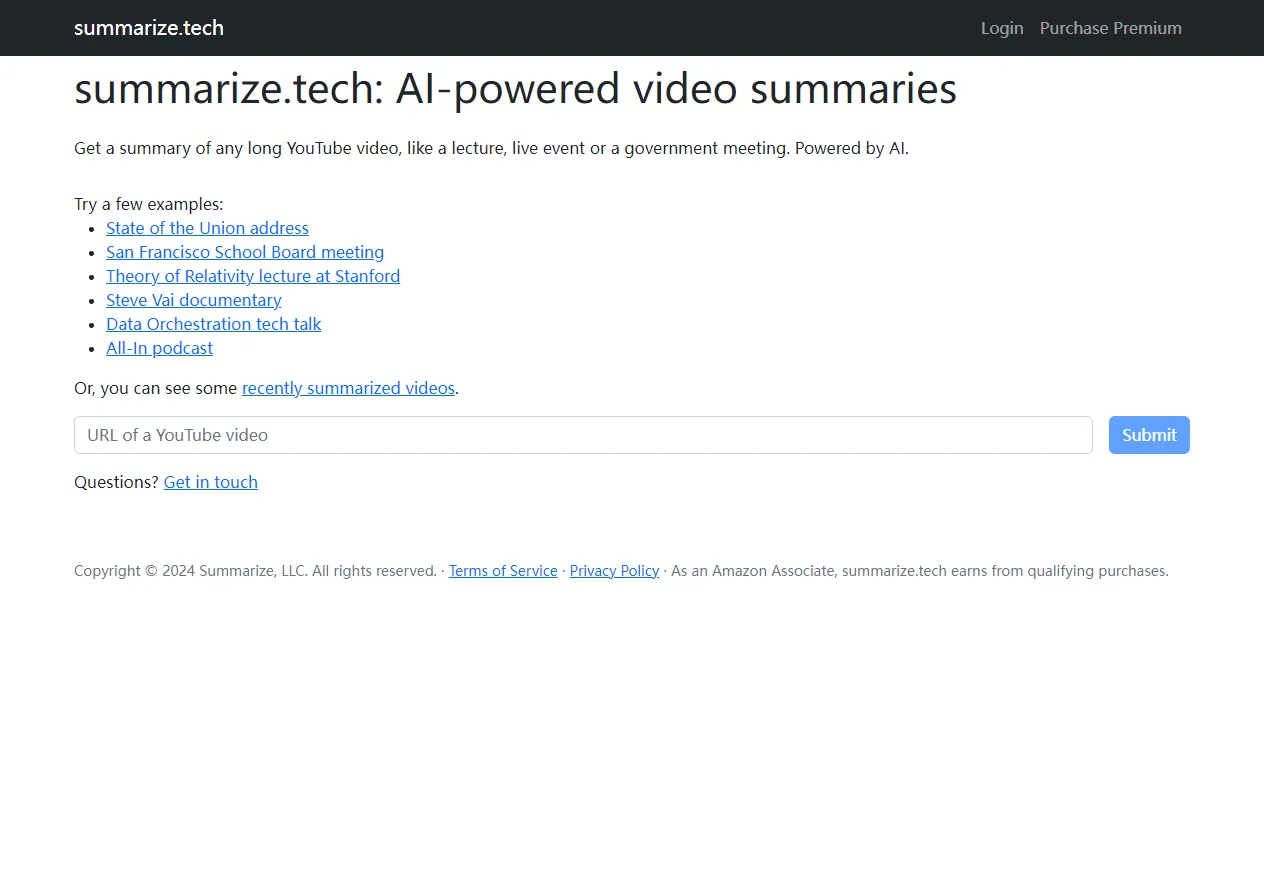1264x887 pixels.
Task: Open Steve Vai documentary example
Action: click(194, 300)
